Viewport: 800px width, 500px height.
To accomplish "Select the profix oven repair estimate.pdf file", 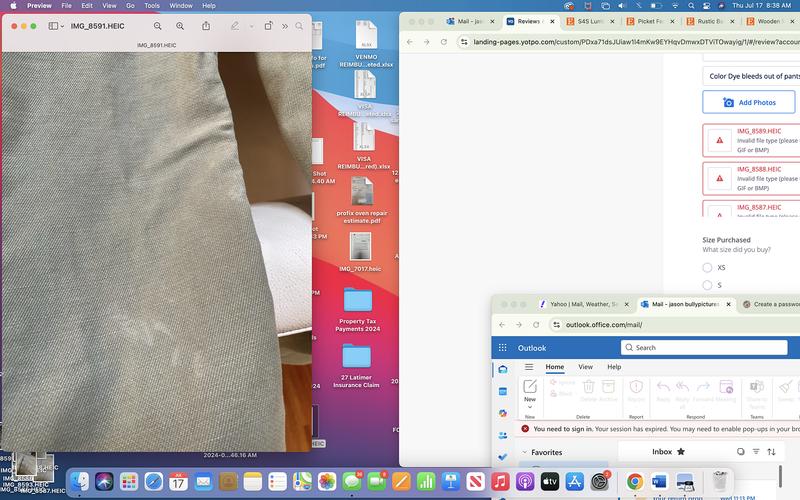I will tap(362, 200).
